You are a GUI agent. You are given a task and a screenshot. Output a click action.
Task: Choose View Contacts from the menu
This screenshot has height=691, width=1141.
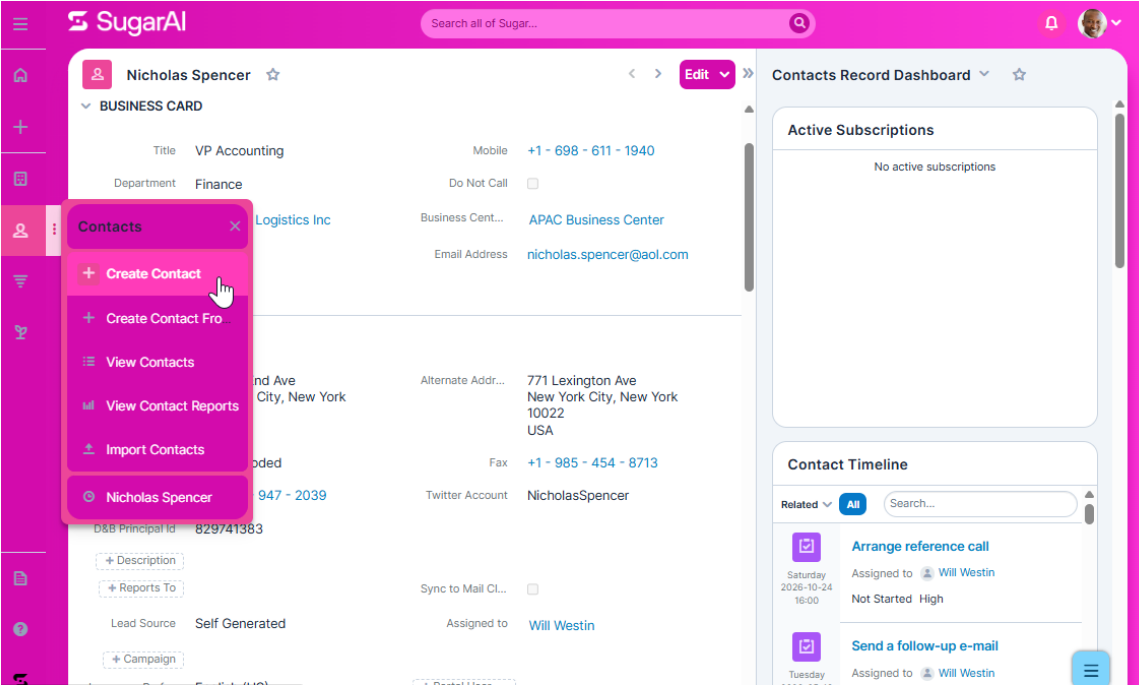click(157, 362)
